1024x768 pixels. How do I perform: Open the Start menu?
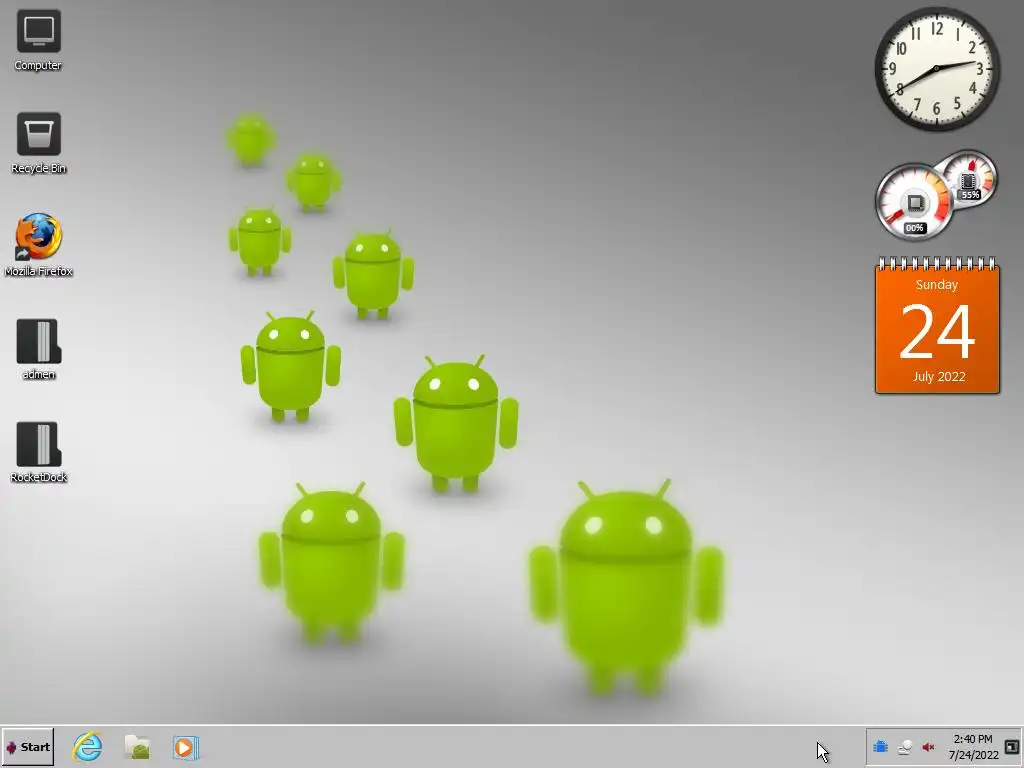pos(28,747)
